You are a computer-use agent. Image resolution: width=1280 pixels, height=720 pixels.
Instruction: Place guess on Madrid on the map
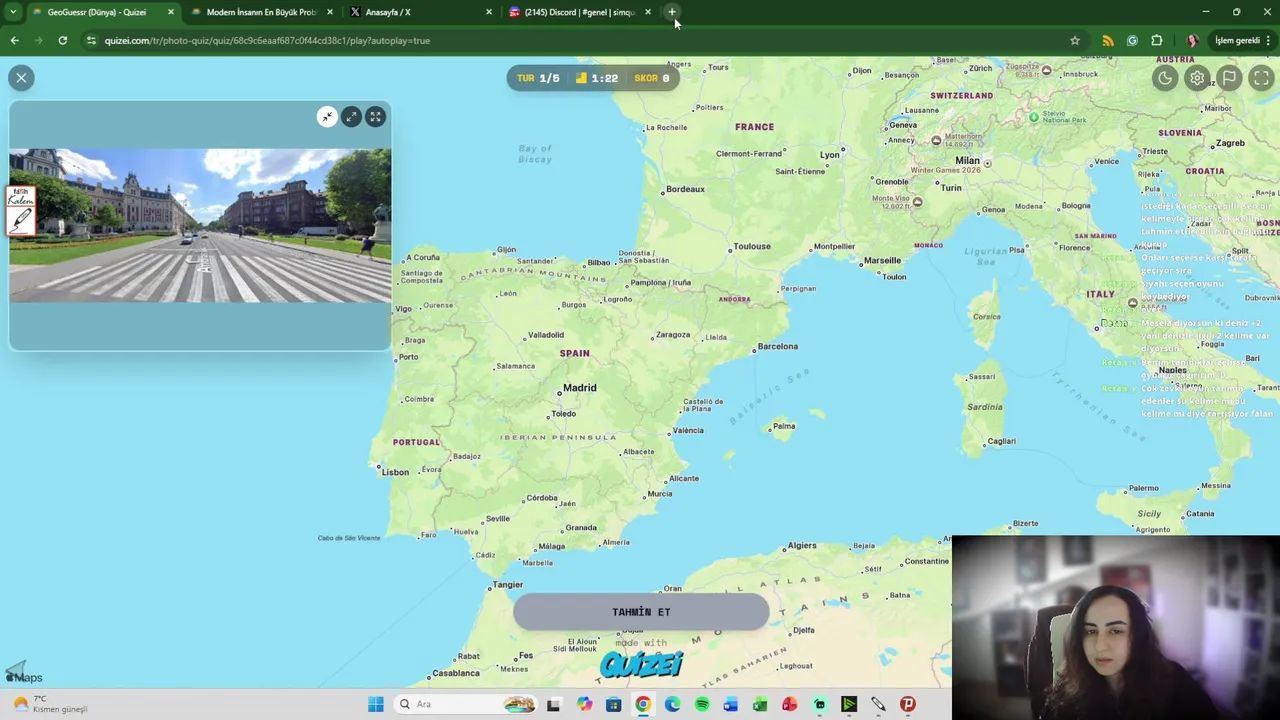(x=580, y=388)
